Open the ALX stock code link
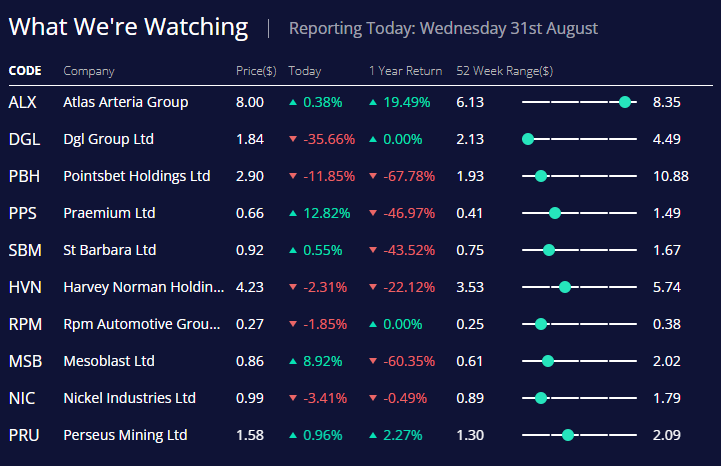The width and height of the screenshot is (721, 466). [x=22, y=102]
